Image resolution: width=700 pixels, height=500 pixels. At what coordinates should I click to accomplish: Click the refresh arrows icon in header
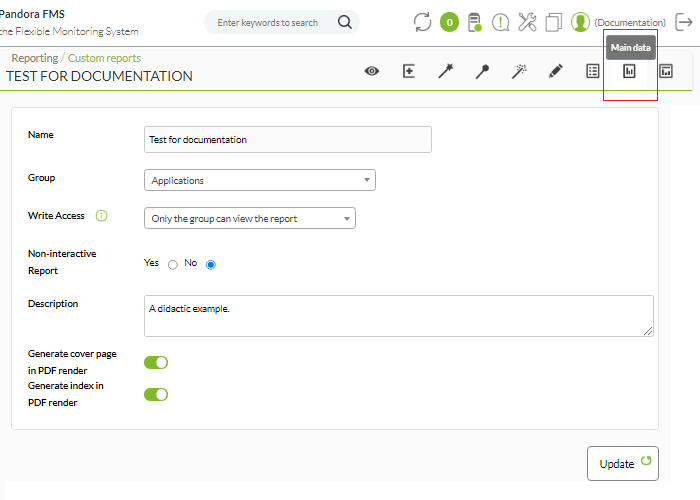422,22
